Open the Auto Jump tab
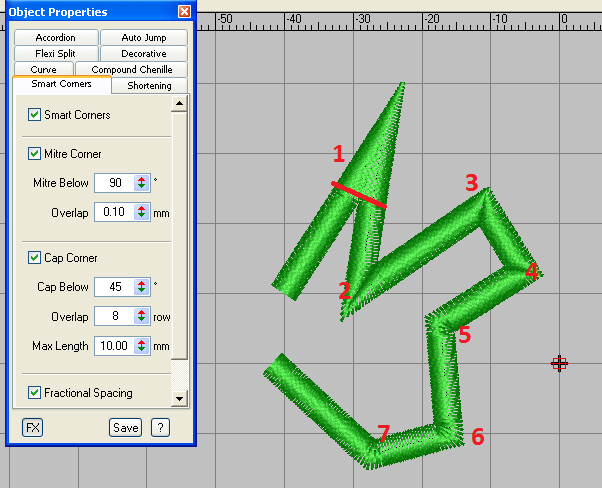 [x=144, y=38]
